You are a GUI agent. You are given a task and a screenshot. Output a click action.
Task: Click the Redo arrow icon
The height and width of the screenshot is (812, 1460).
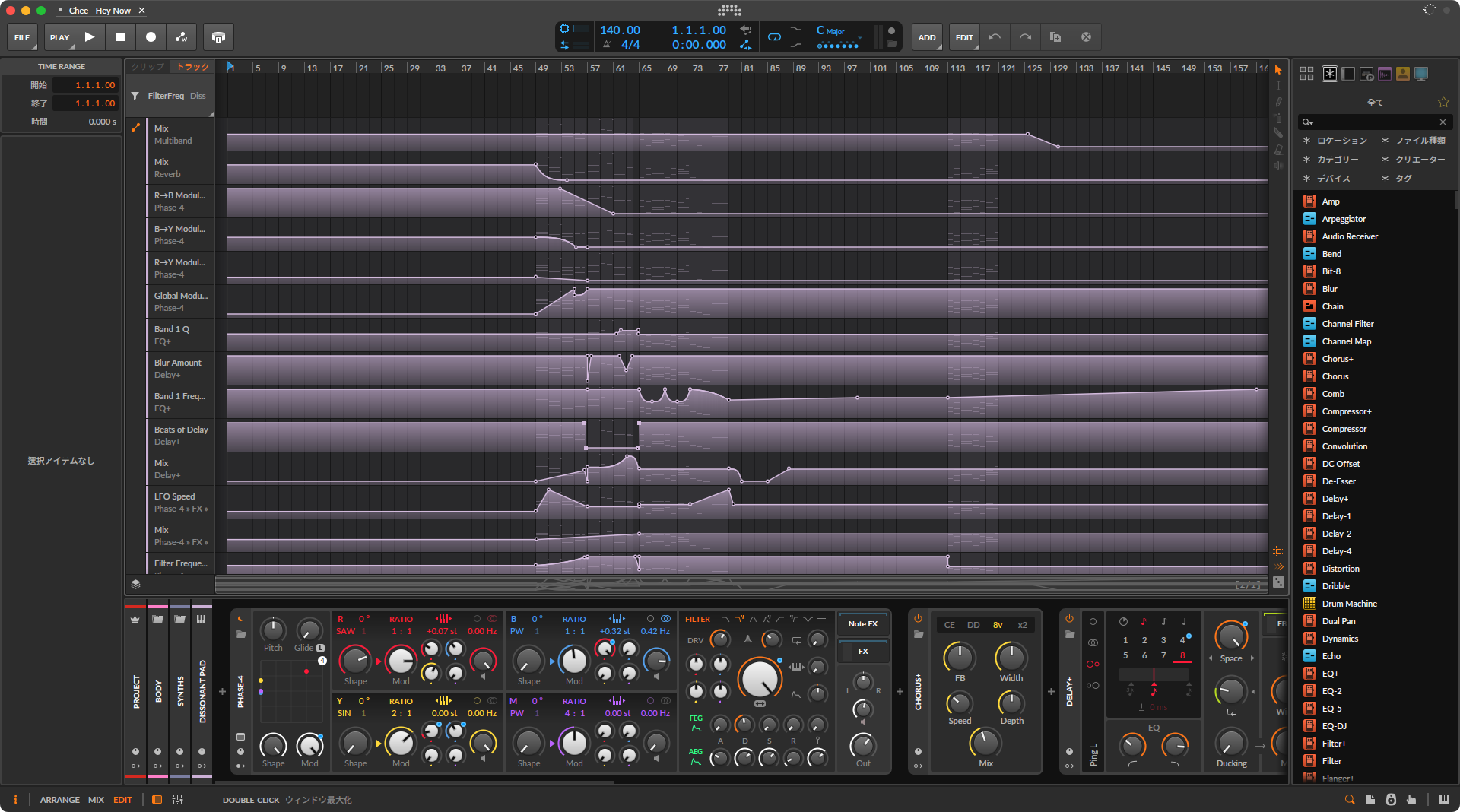coord(1025,36)
